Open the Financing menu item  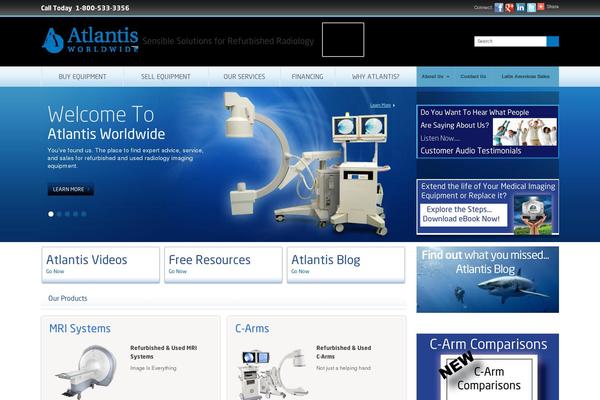pos(307,77)
